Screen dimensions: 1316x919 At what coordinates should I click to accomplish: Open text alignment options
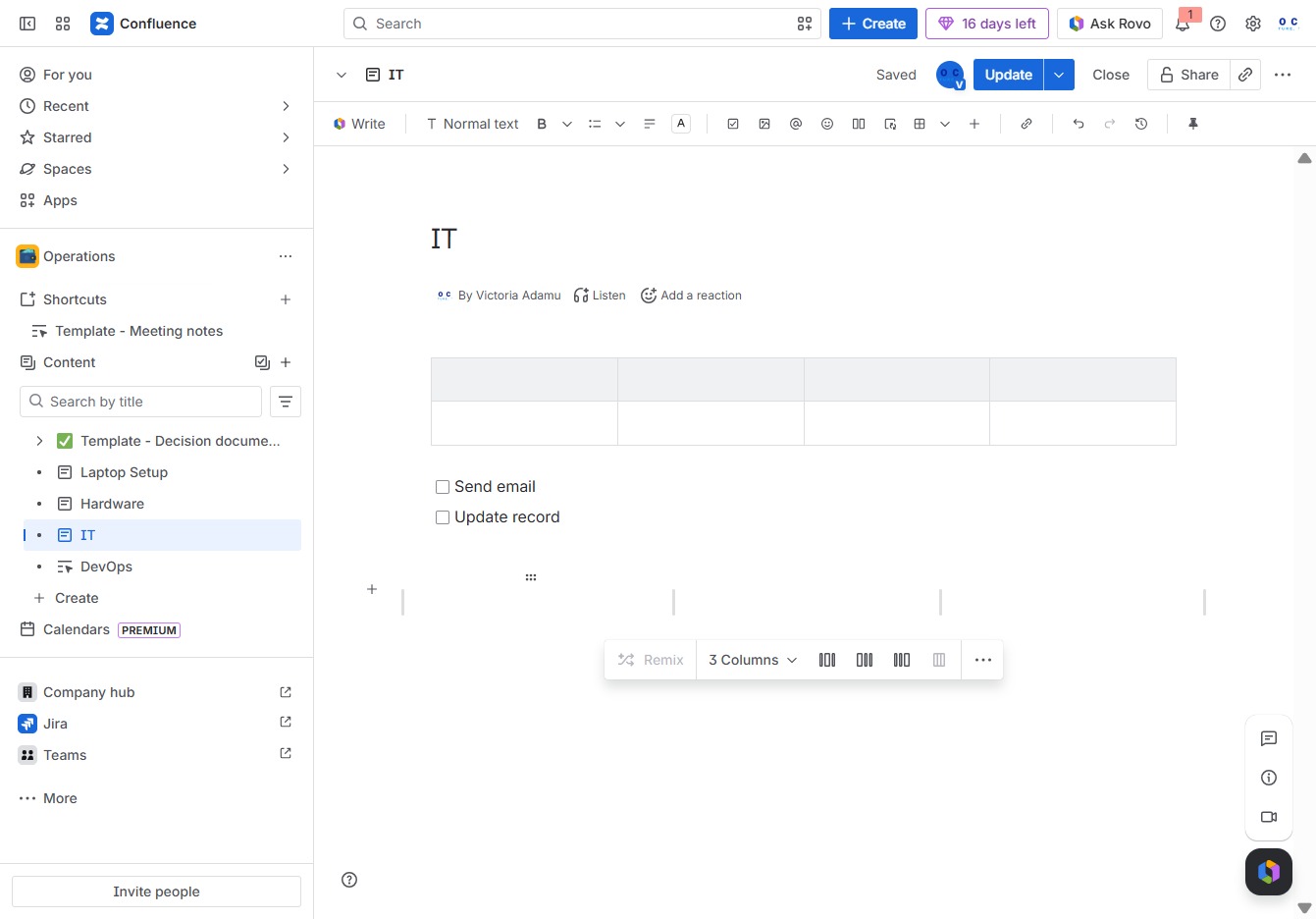pyautogui.click(x=650, y=124)
